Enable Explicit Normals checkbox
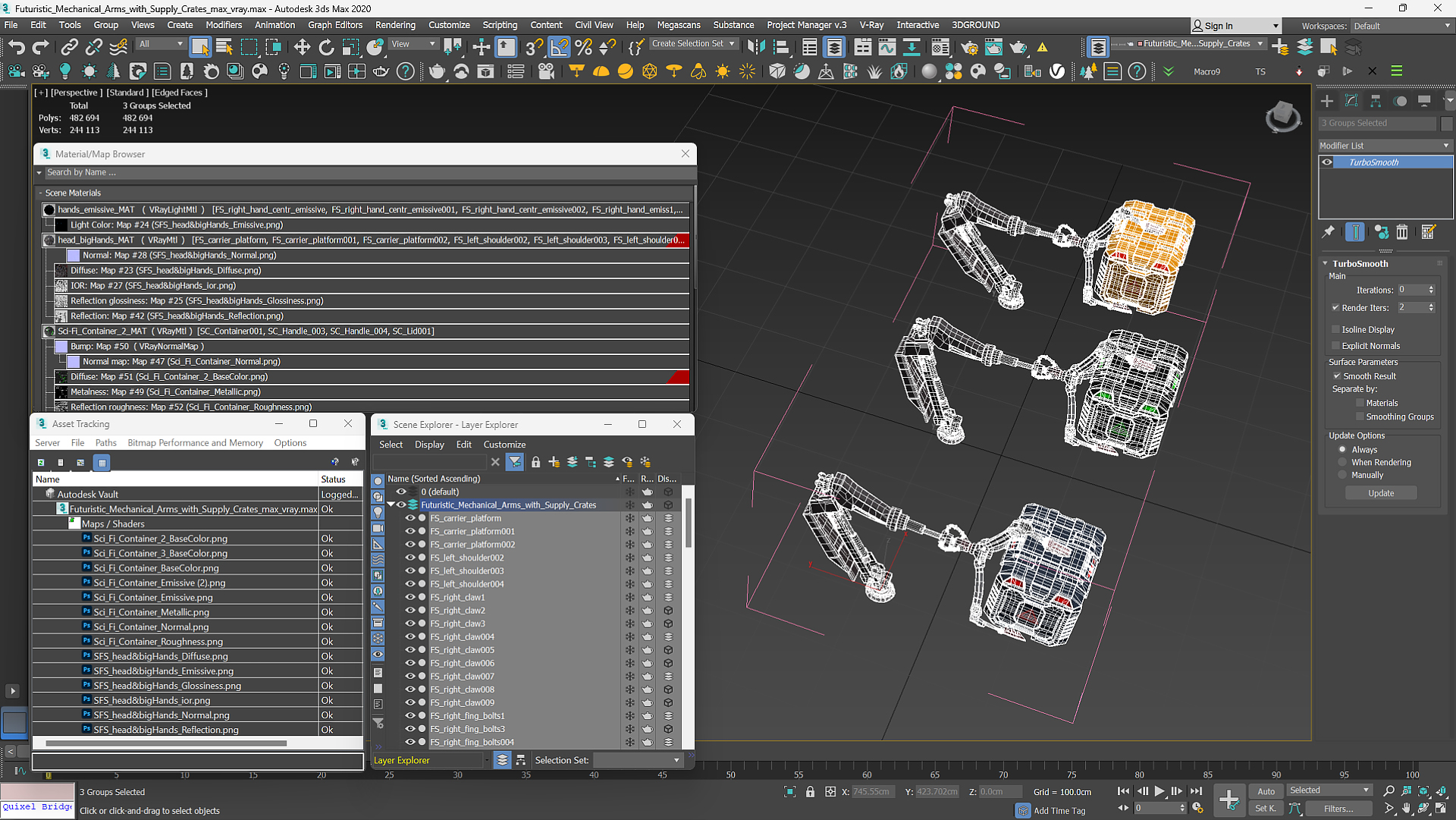This screenshot has width=1456, height=820. 1335,346
